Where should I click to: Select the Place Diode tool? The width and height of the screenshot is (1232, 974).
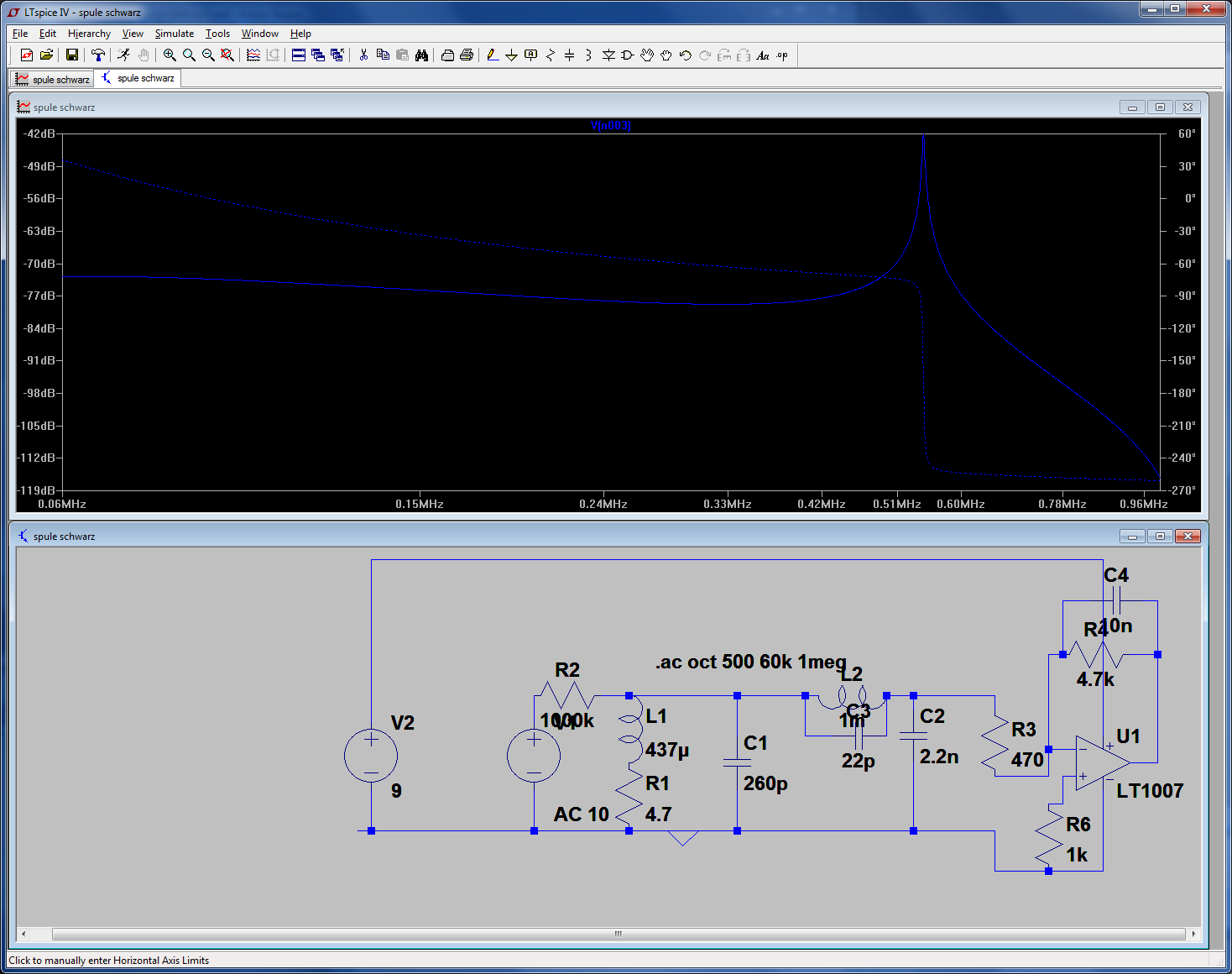click(608, 55)
